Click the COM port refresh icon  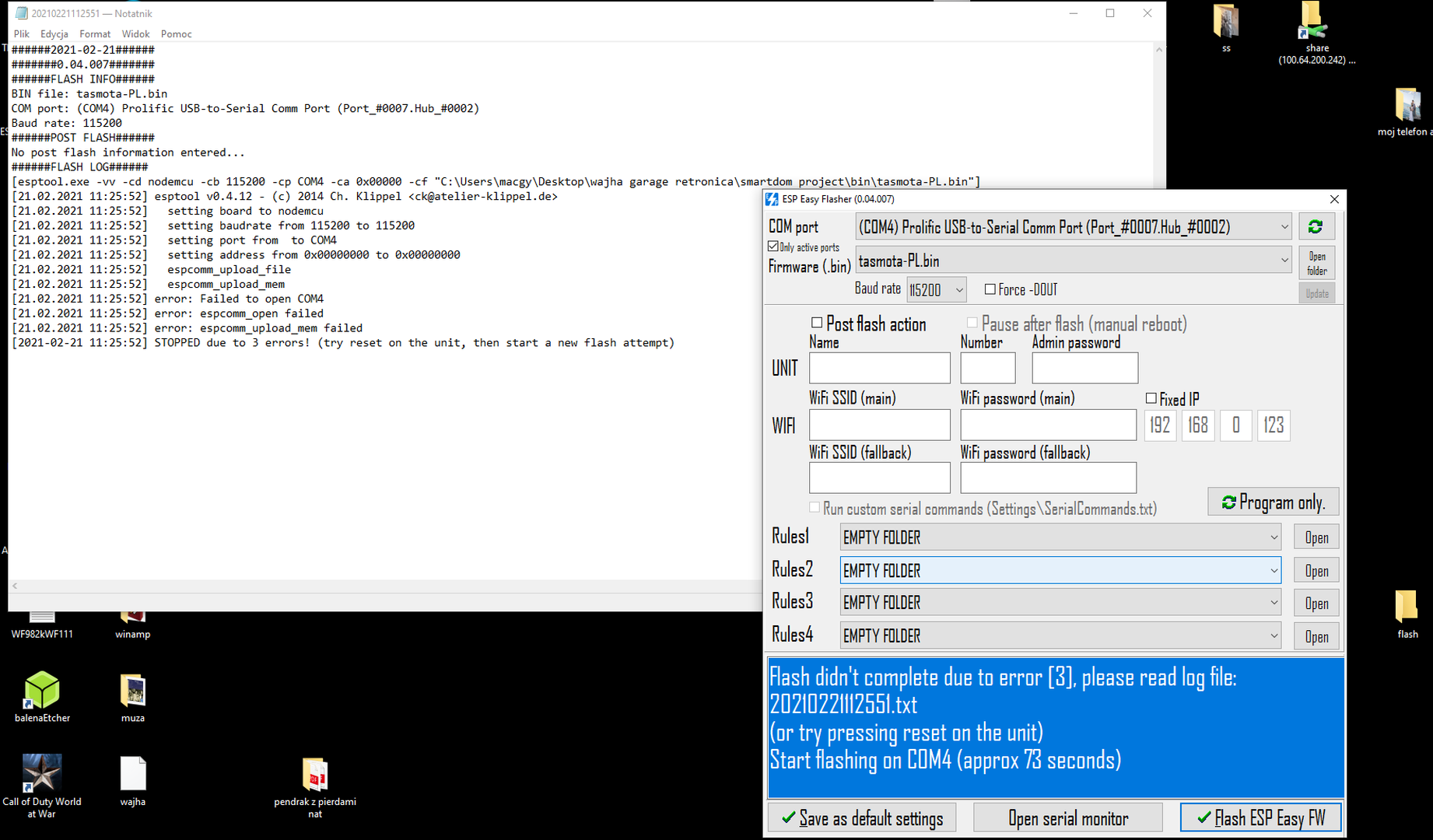pyautogui.click(x=1316, y=226)
